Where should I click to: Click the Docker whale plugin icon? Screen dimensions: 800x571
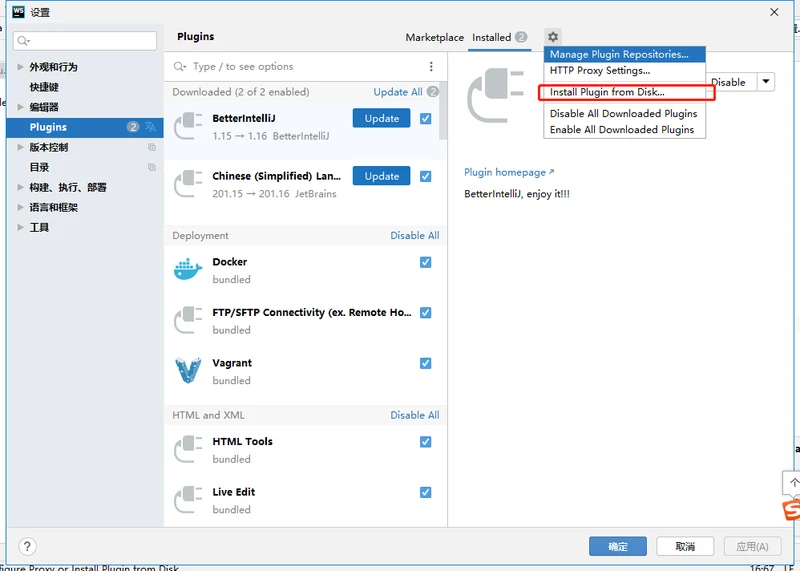click(188, 270)
